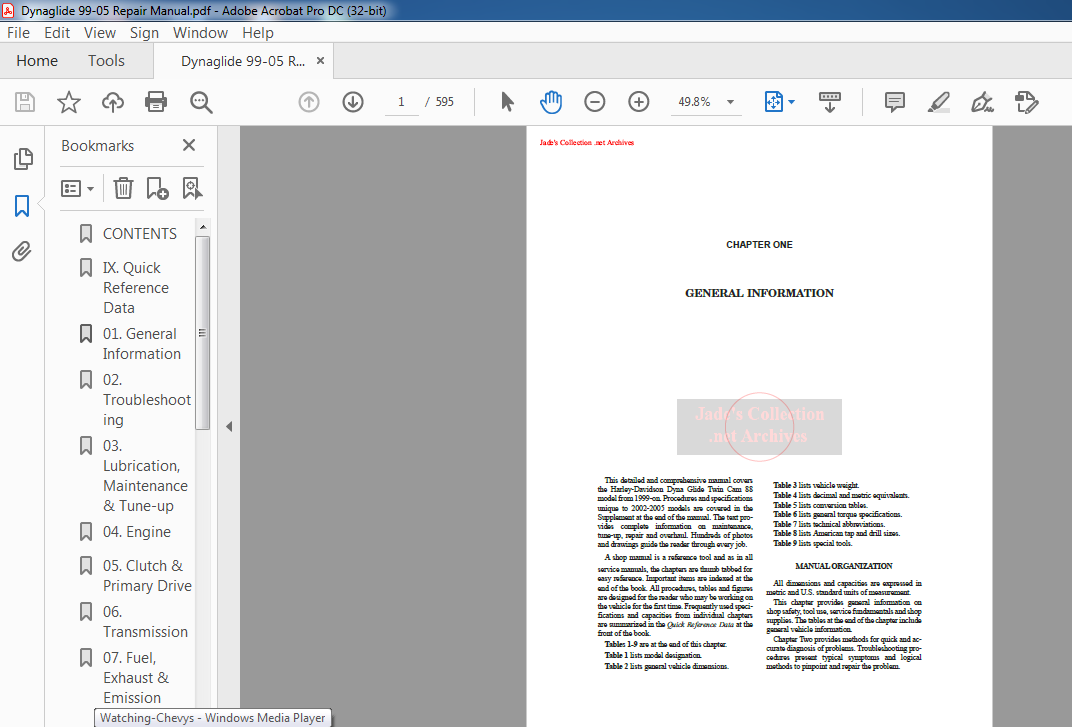Click the scrolling mode keyboard icon
The height and width of the screenshot is (727, 1072).
click(x=829, y=102)
